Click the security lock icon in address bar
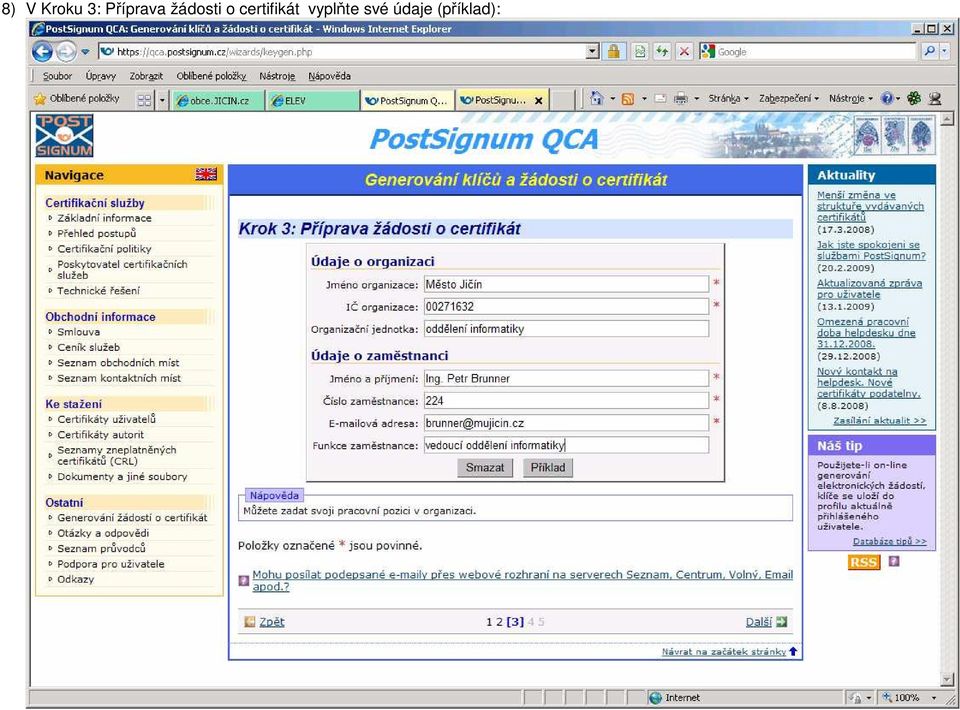This screenshot has width=960, height=710. 613,52
